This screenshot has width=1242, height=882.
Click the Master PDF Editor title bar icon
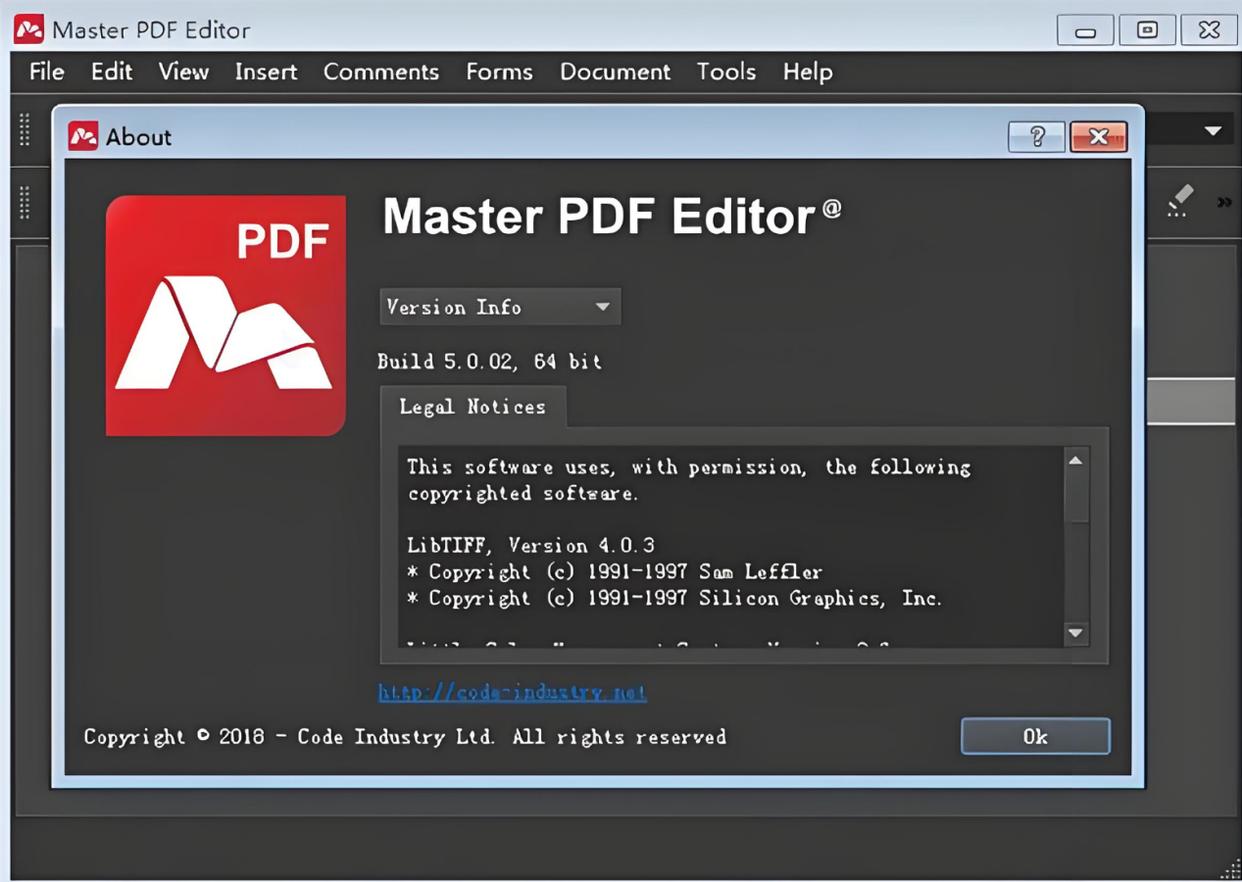coord(28,29)
